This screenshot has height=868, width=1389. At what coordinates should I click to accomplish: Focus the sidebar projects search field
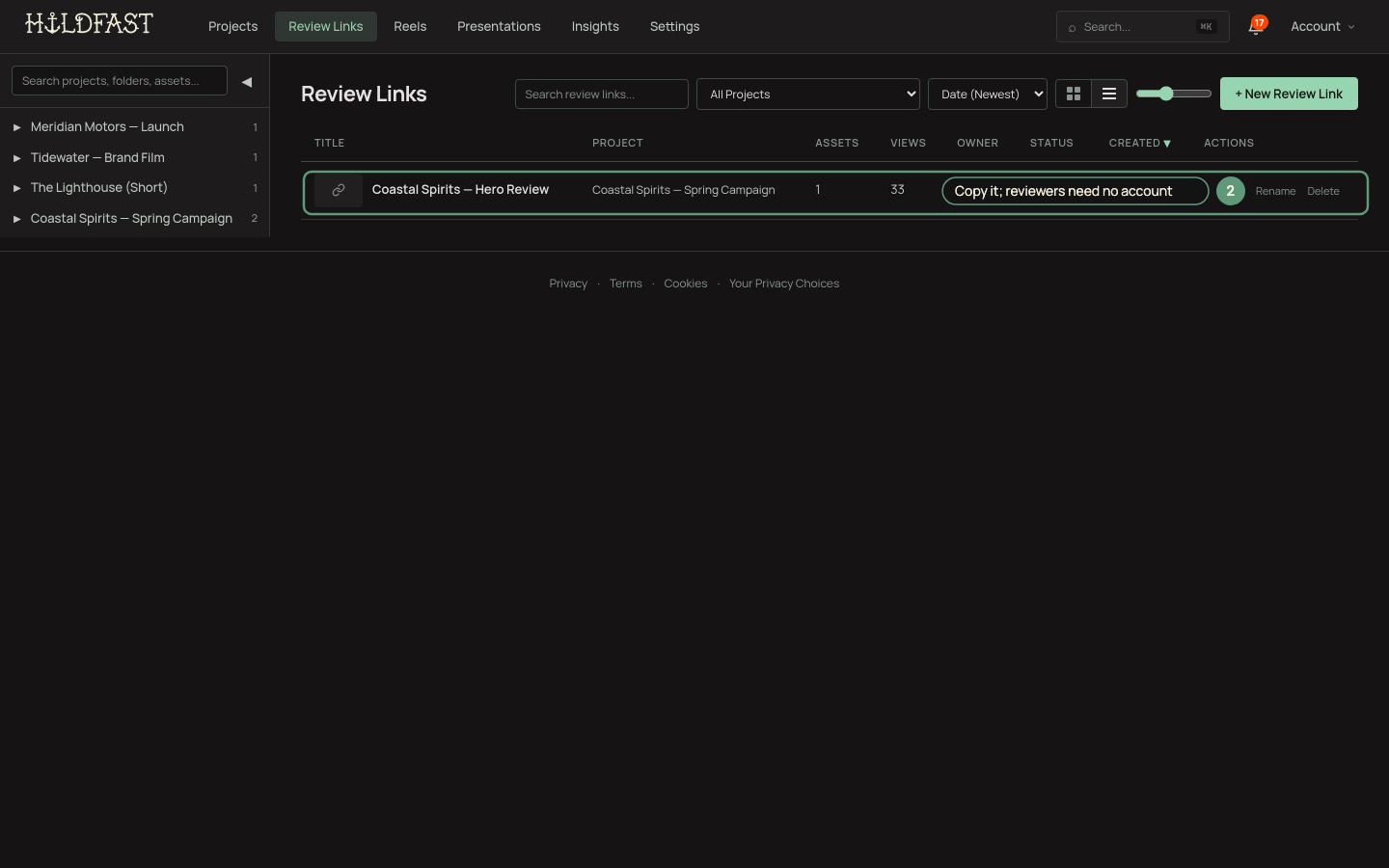tap(120, 81)
